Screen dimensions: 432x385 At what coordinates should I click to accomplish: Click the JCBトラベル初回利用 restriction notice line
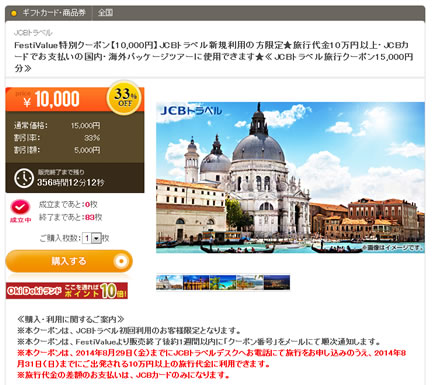[129, 331]
